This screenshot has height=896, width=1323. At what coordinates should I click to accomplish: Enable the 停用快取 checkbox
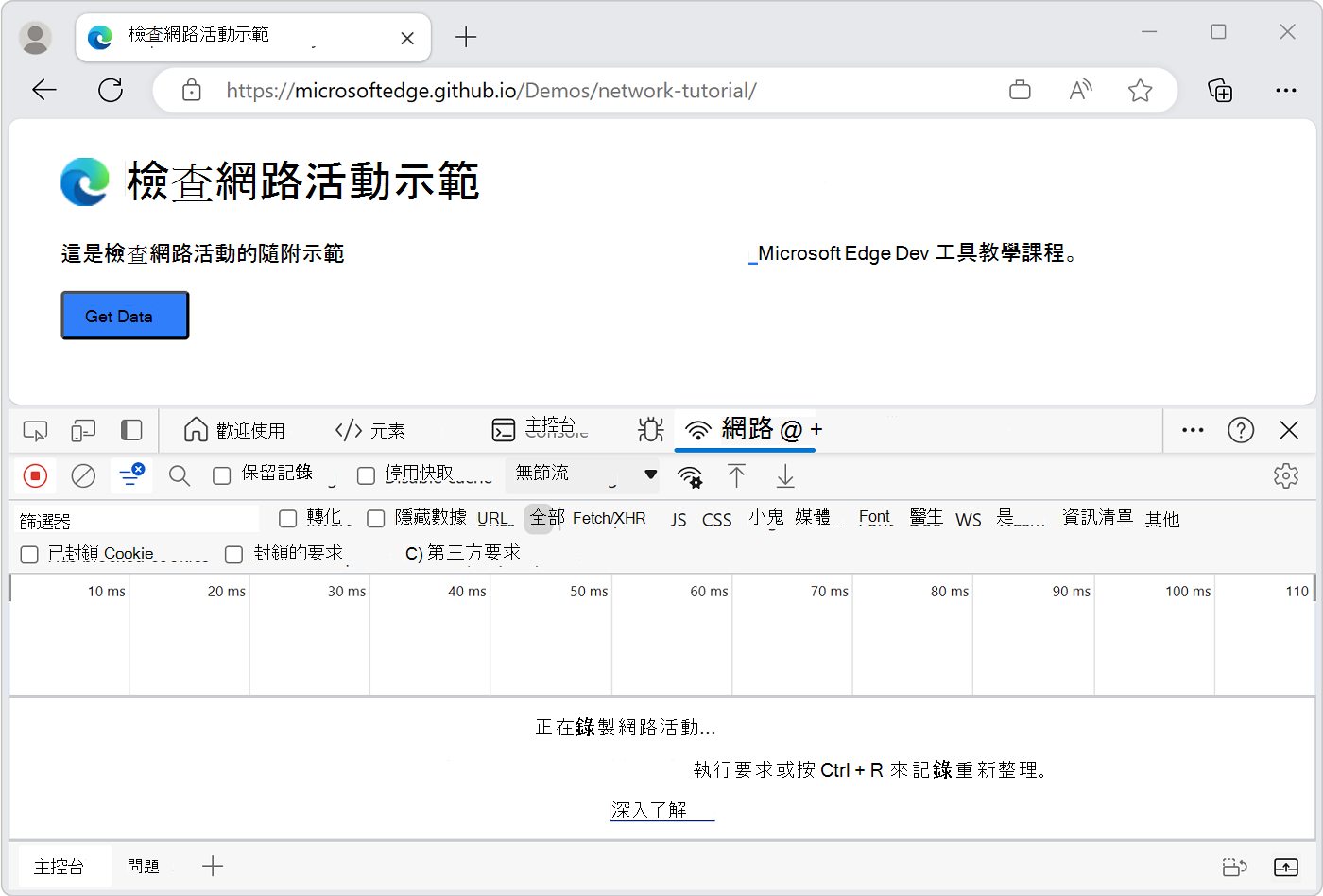(366, 475)
